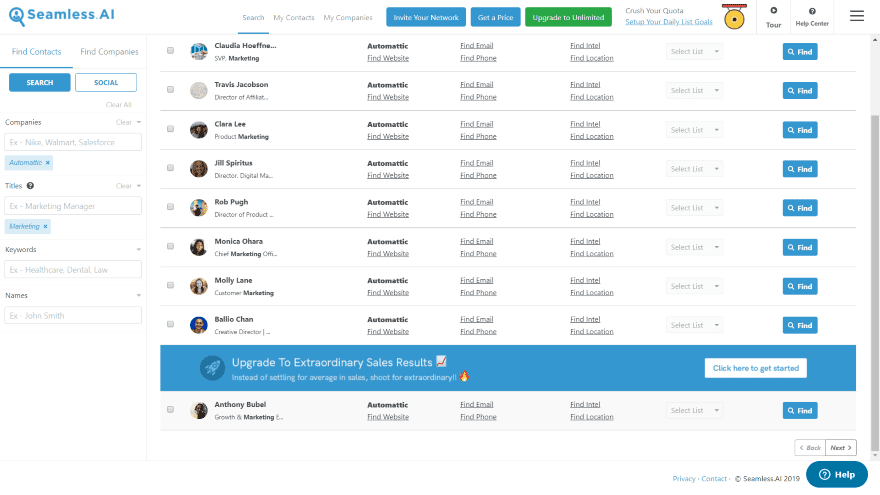Click Rob Pugh's profile avatar

click(x=199, y=208)
